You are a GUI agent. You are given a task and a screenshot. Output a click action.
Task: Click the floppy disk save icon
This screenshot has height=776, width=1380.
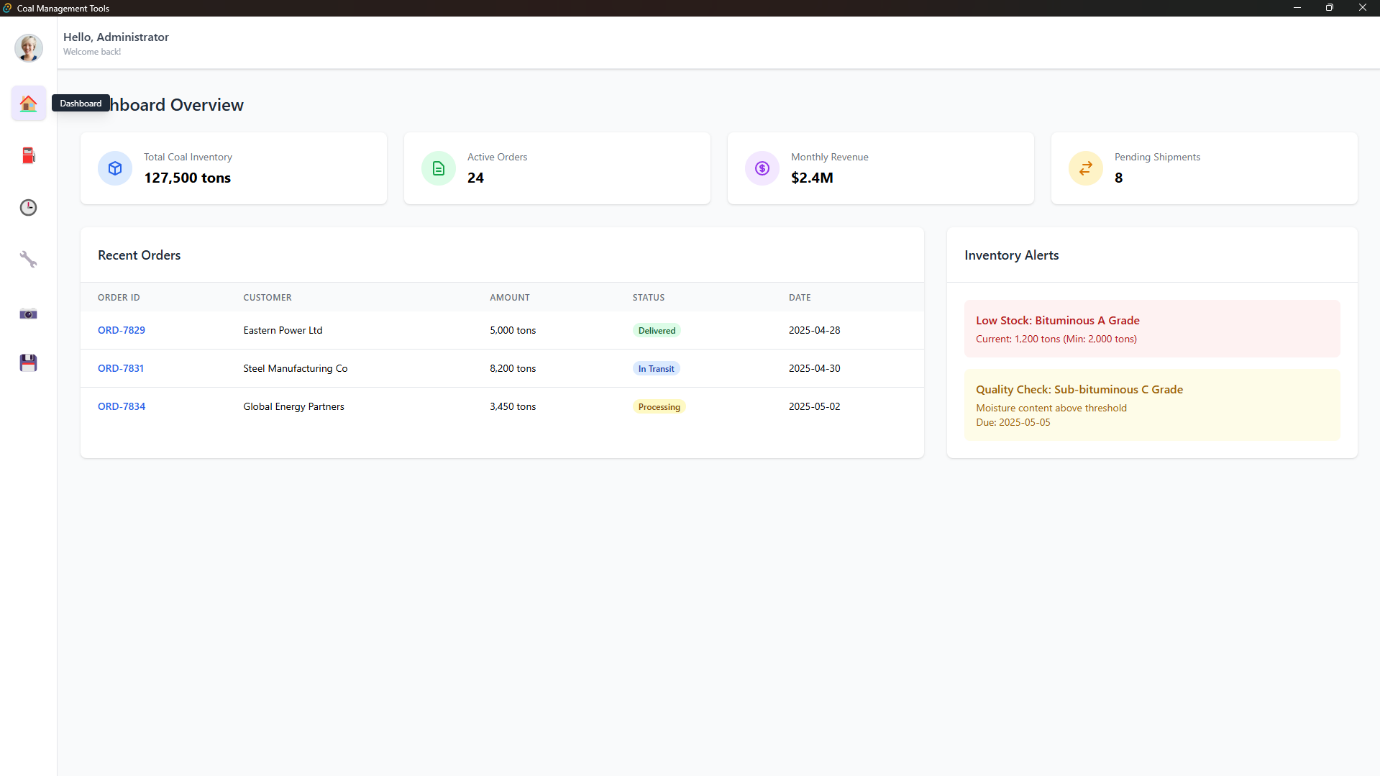28,363
